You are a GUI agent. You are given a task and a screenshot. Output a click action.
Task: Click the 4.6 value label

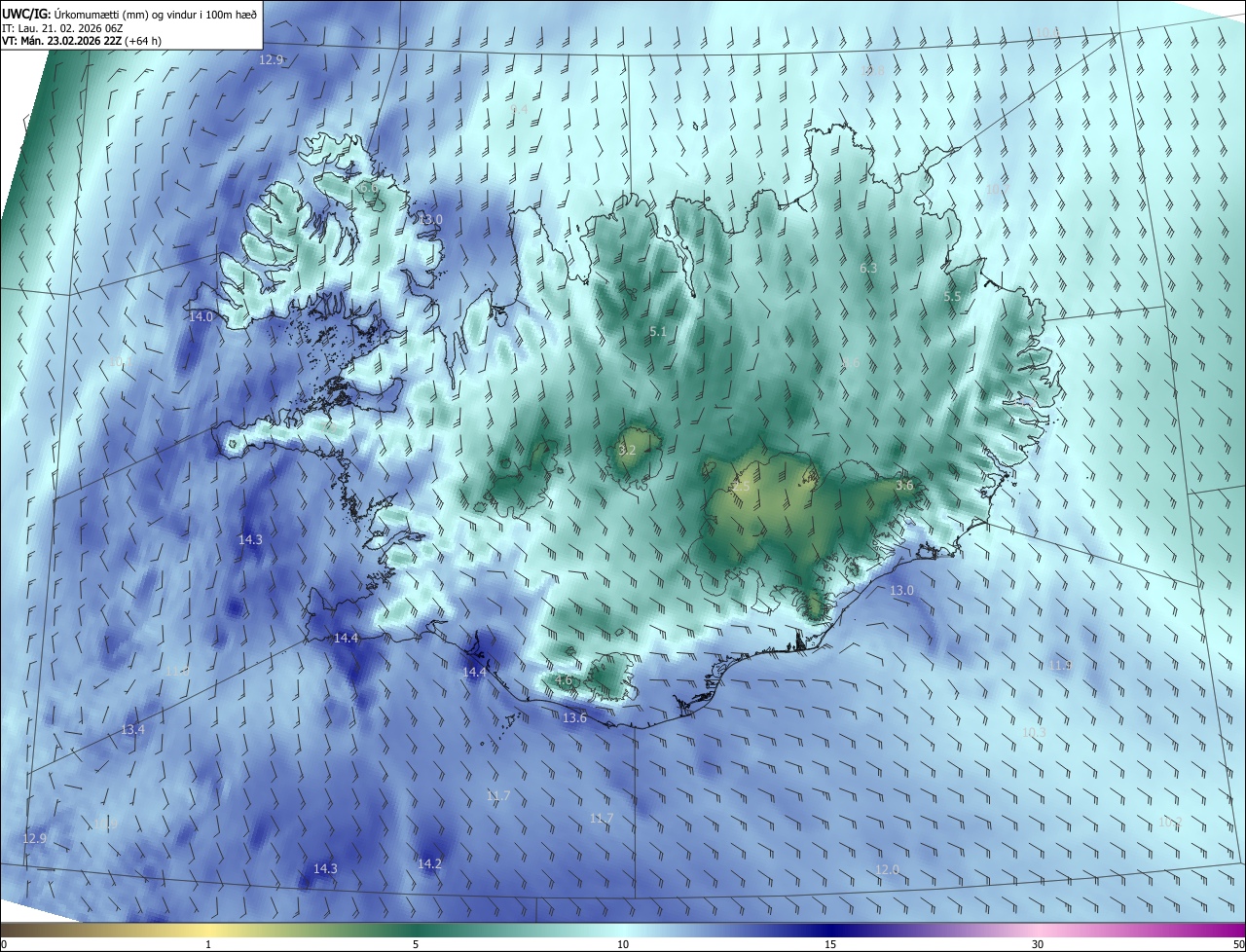[564, 680]
